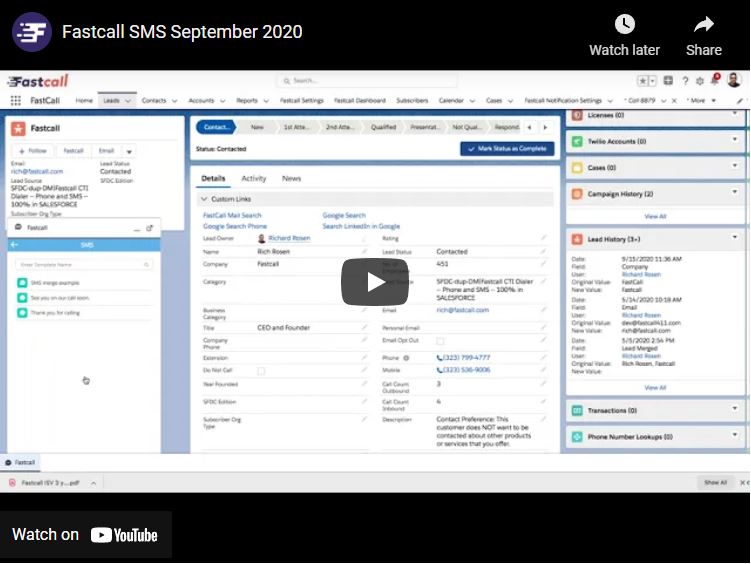Open the Richard Rosen lead owner link
The width and height of the screenshot is (751, 564).
289,238
